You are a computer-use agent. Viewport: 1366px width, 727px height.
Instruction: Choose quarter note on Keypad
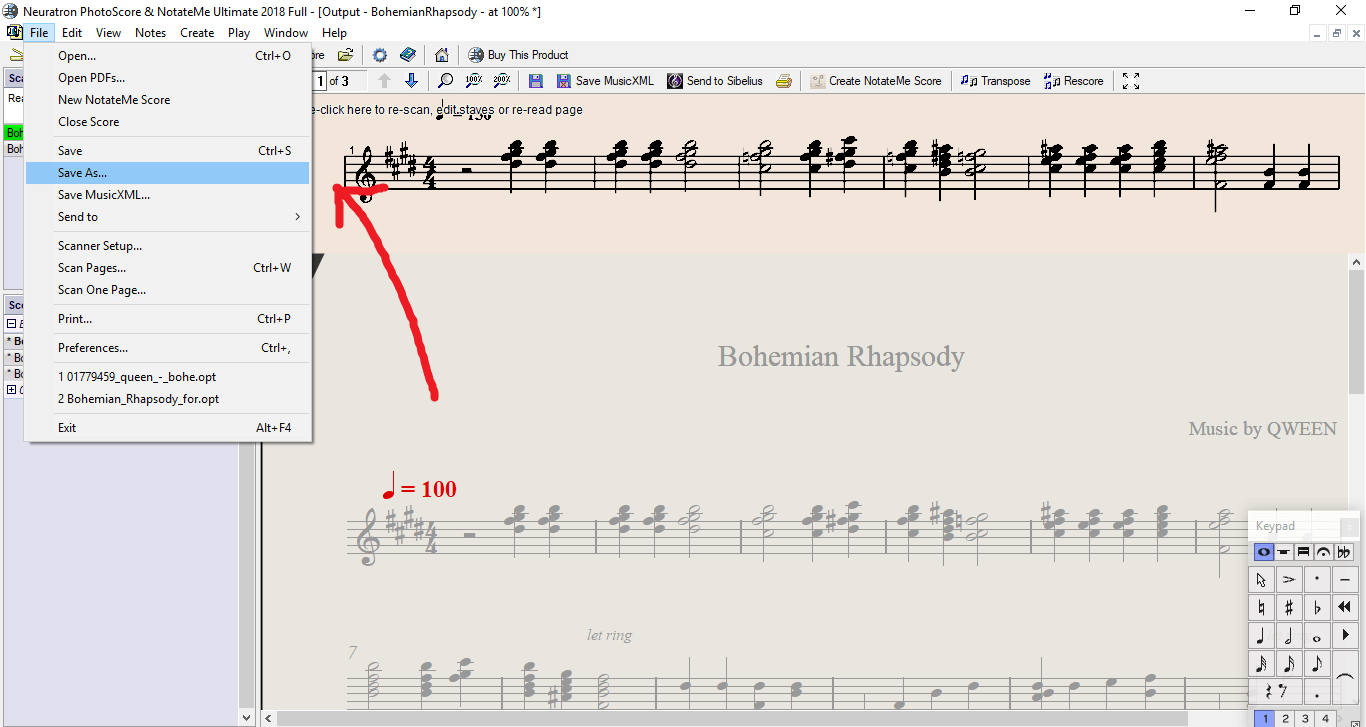(x=1261, y=635)
